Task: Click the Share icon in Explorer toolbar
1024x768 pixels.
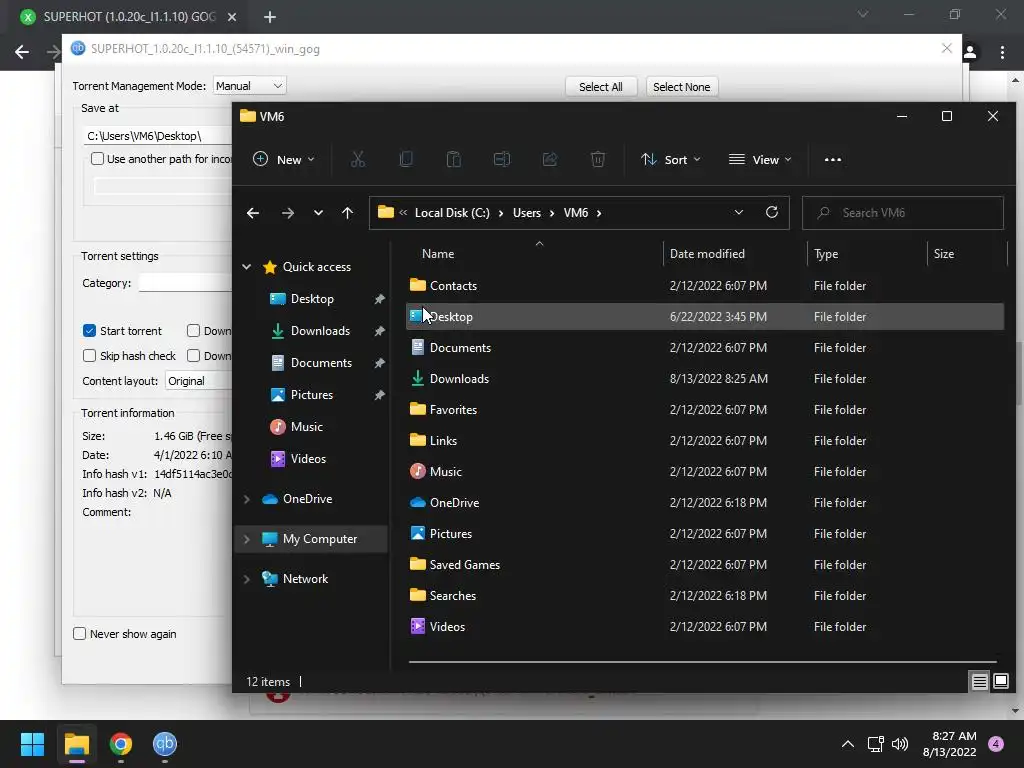Action: tap(550, 159)
